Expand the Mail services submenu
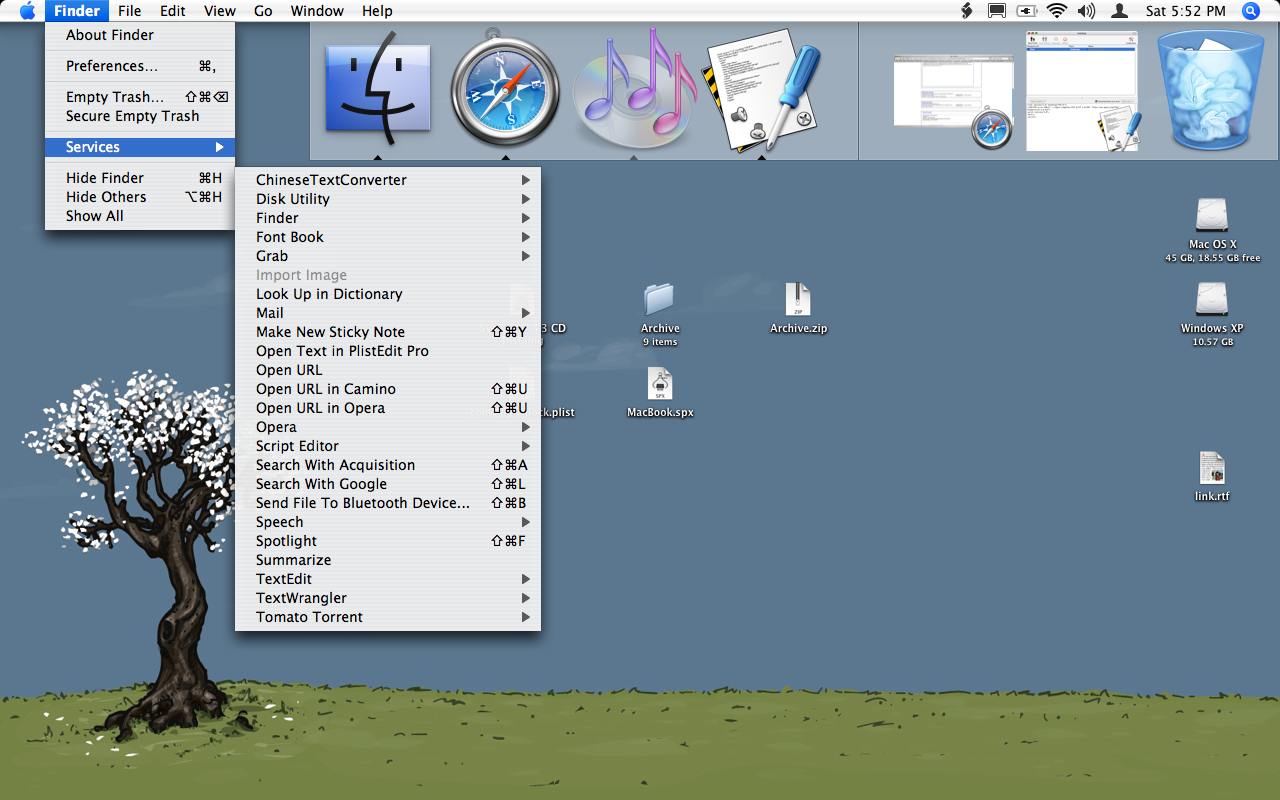This screenshot has height=800, width=1280. [388, 313]
